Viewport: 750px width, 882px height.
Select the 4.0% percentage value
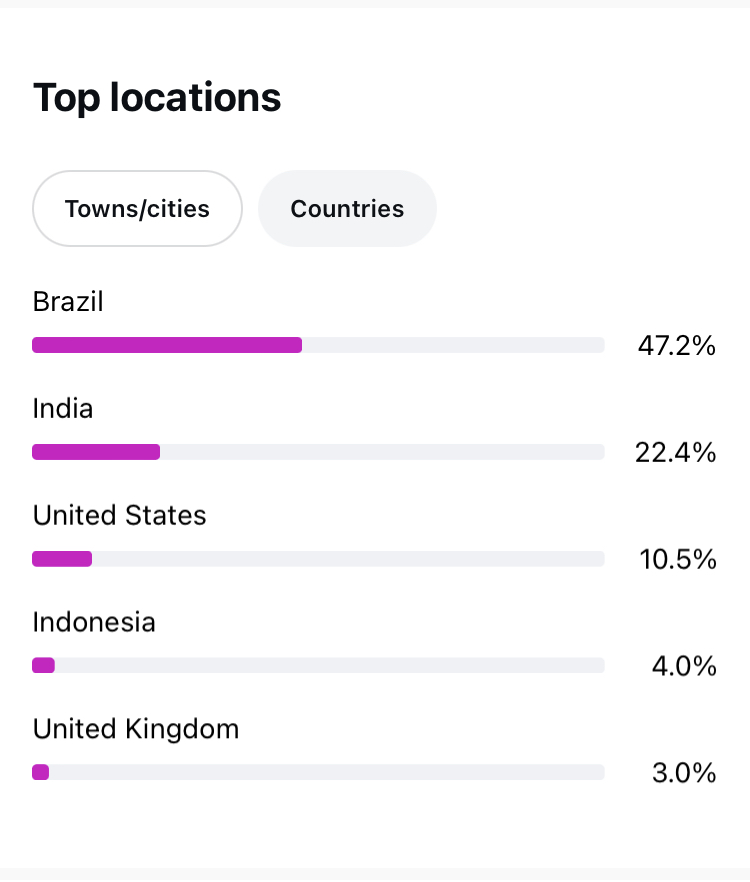tap(684, 666)
